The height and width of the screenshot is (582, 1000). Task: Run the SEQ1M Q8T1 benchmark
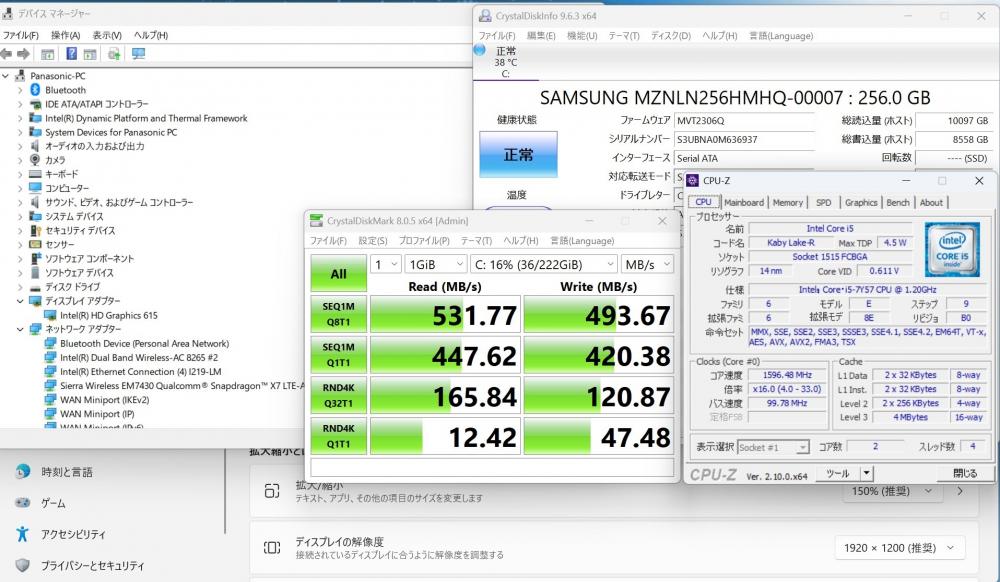[339, 314]
